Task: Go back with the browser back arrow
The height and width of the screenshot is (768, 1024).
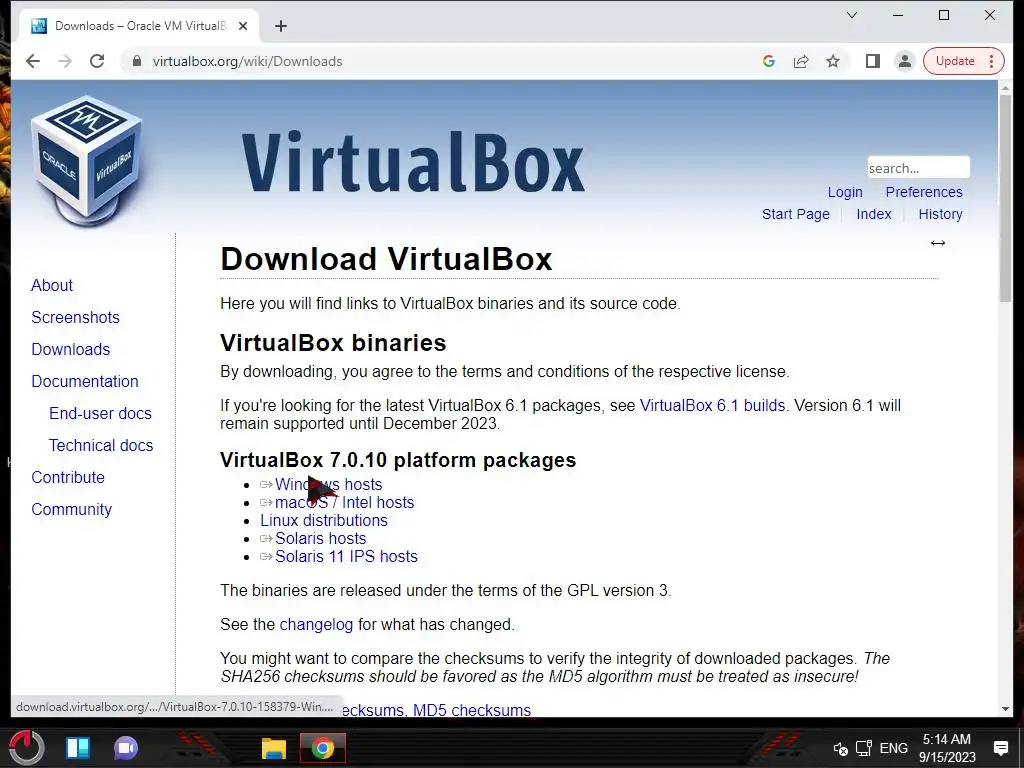Action: 33,61
